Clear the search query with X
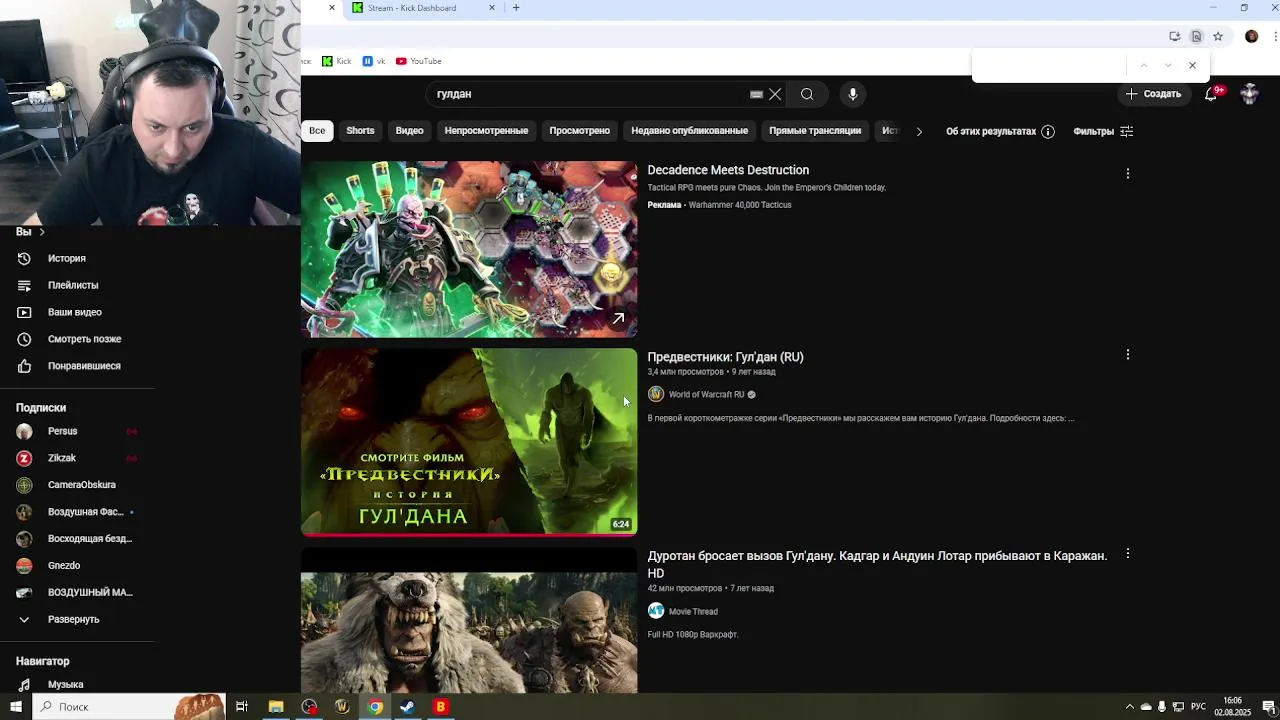 pyautogui.click(x=775, y=94)
